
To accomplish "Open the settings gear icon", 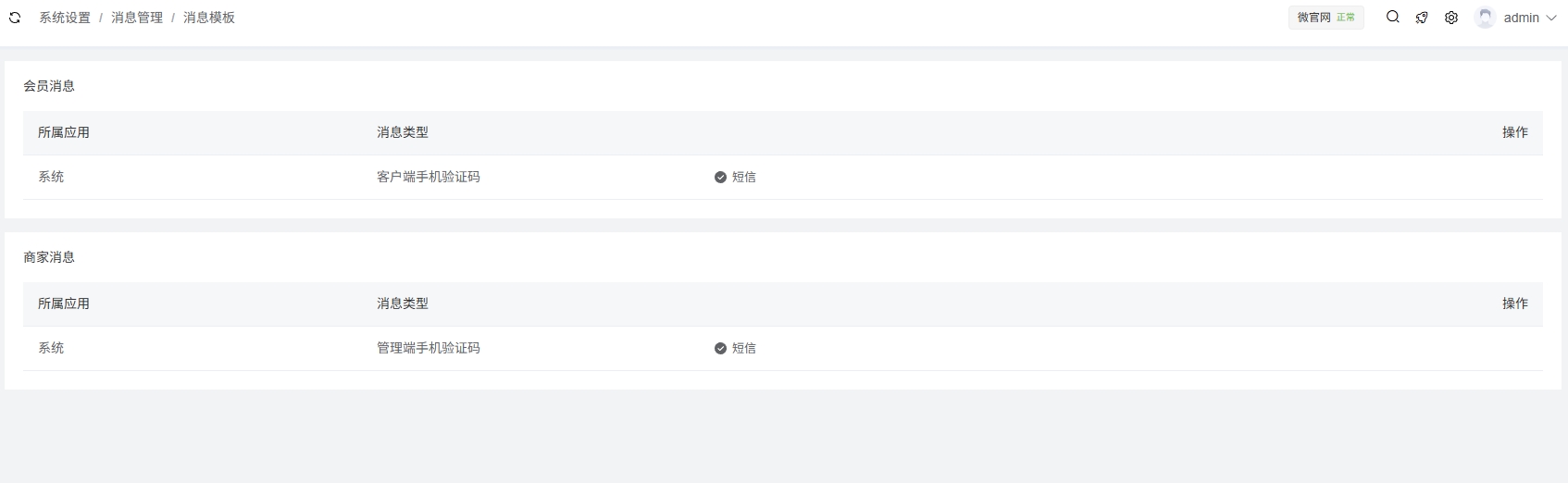I will tap(1451, 18).
